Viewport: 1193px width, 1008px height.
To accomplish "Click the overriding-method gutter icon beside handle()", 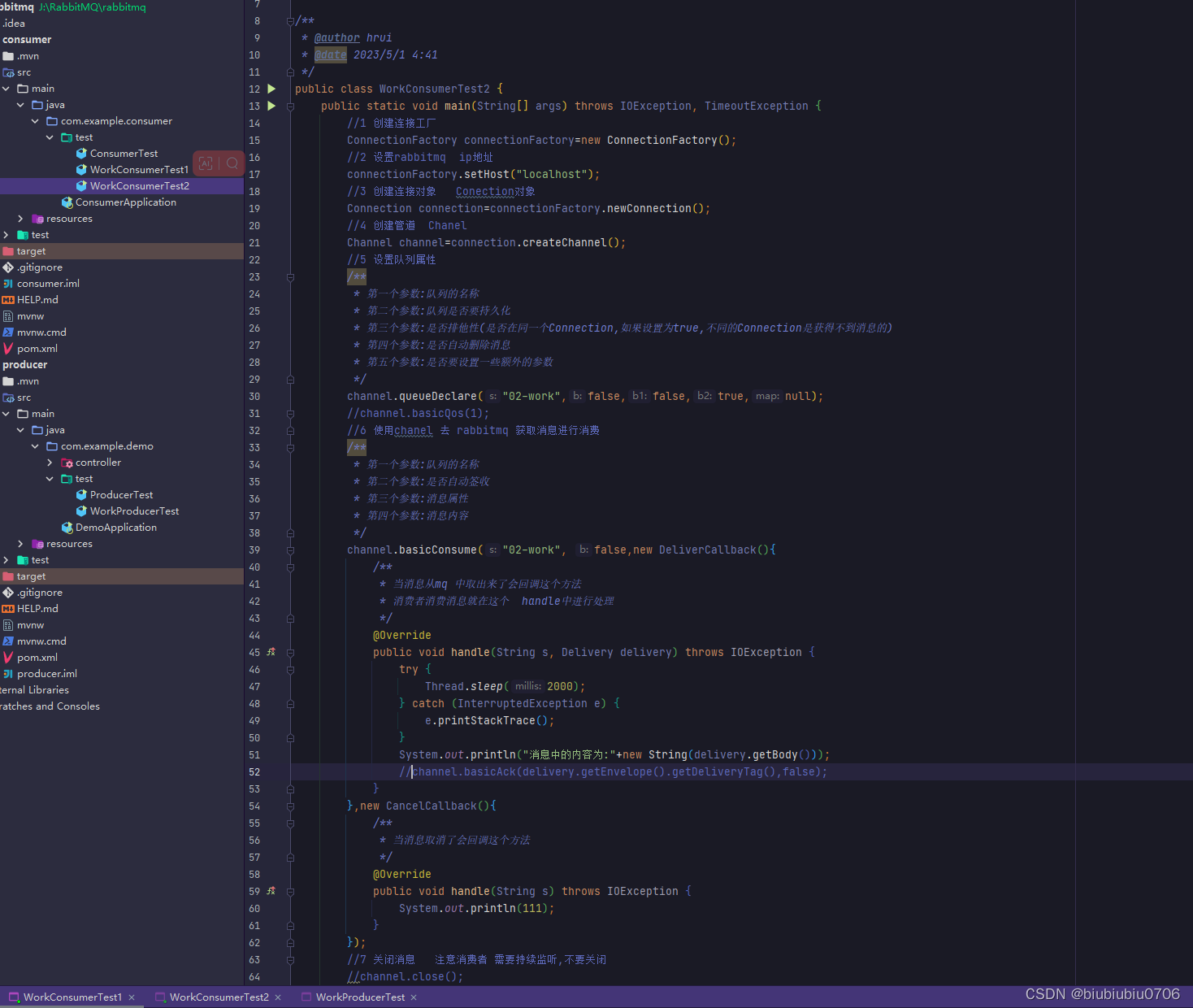I will (x=271, y=652).
